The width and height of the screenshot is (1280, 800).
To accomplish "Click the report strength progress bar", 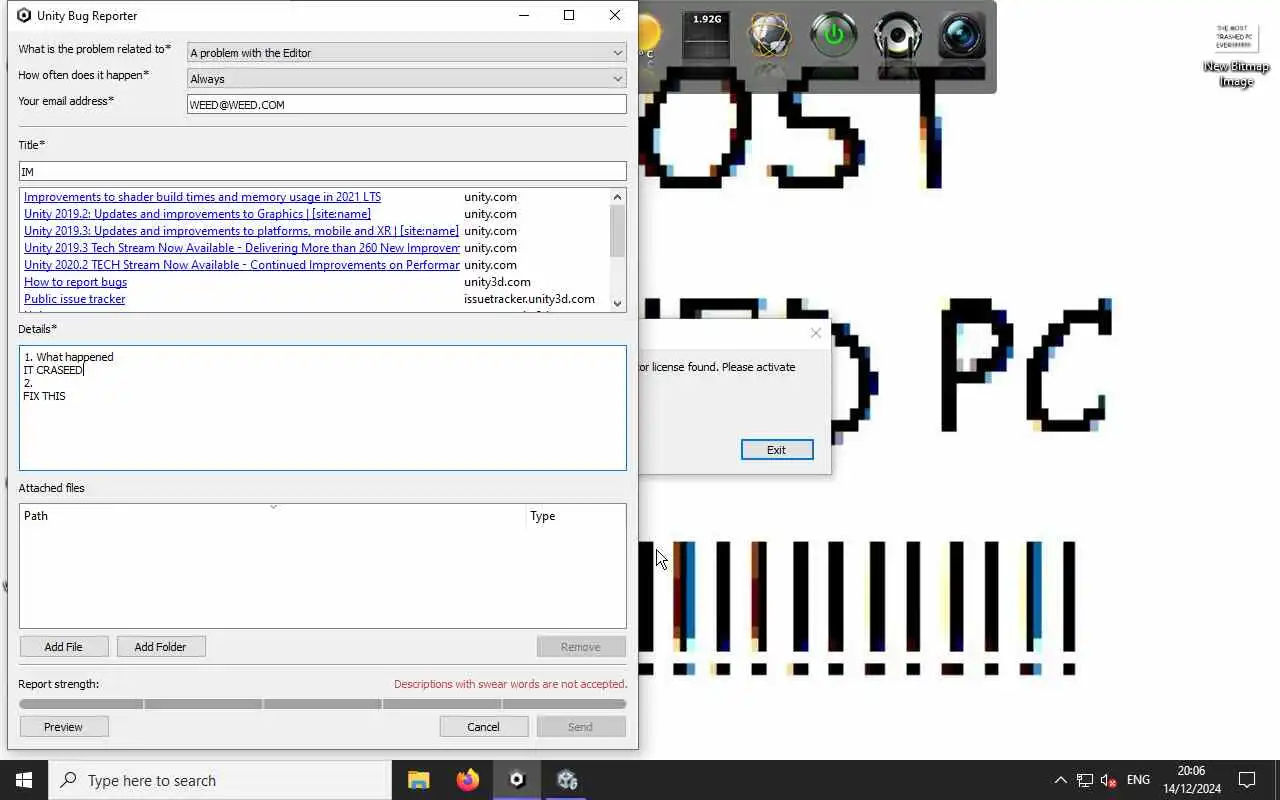I will click(x=322, y=704).
